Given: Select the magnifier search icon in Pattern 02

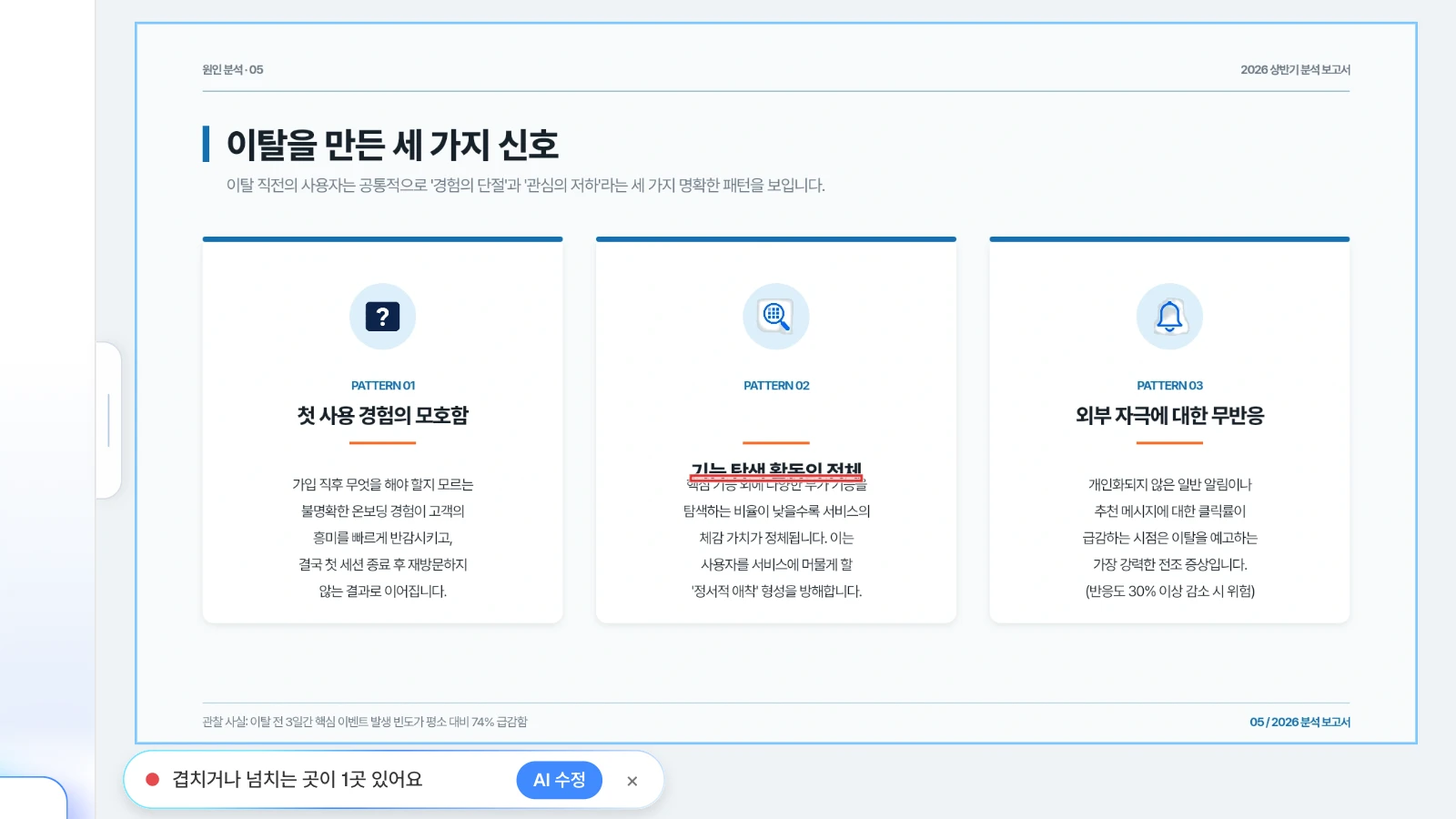Looking at the screenshot, I should (x=776, y=317).
